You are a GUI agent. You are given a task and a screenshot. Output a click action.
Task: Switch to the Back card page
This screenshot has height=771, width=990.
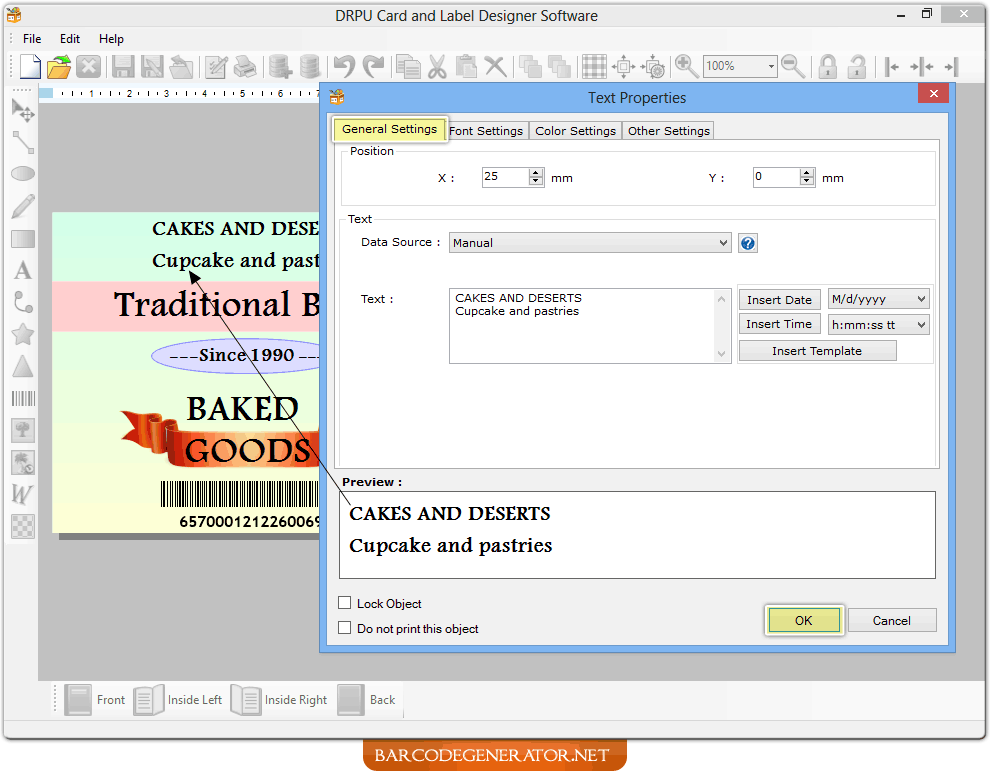(367, 700)
